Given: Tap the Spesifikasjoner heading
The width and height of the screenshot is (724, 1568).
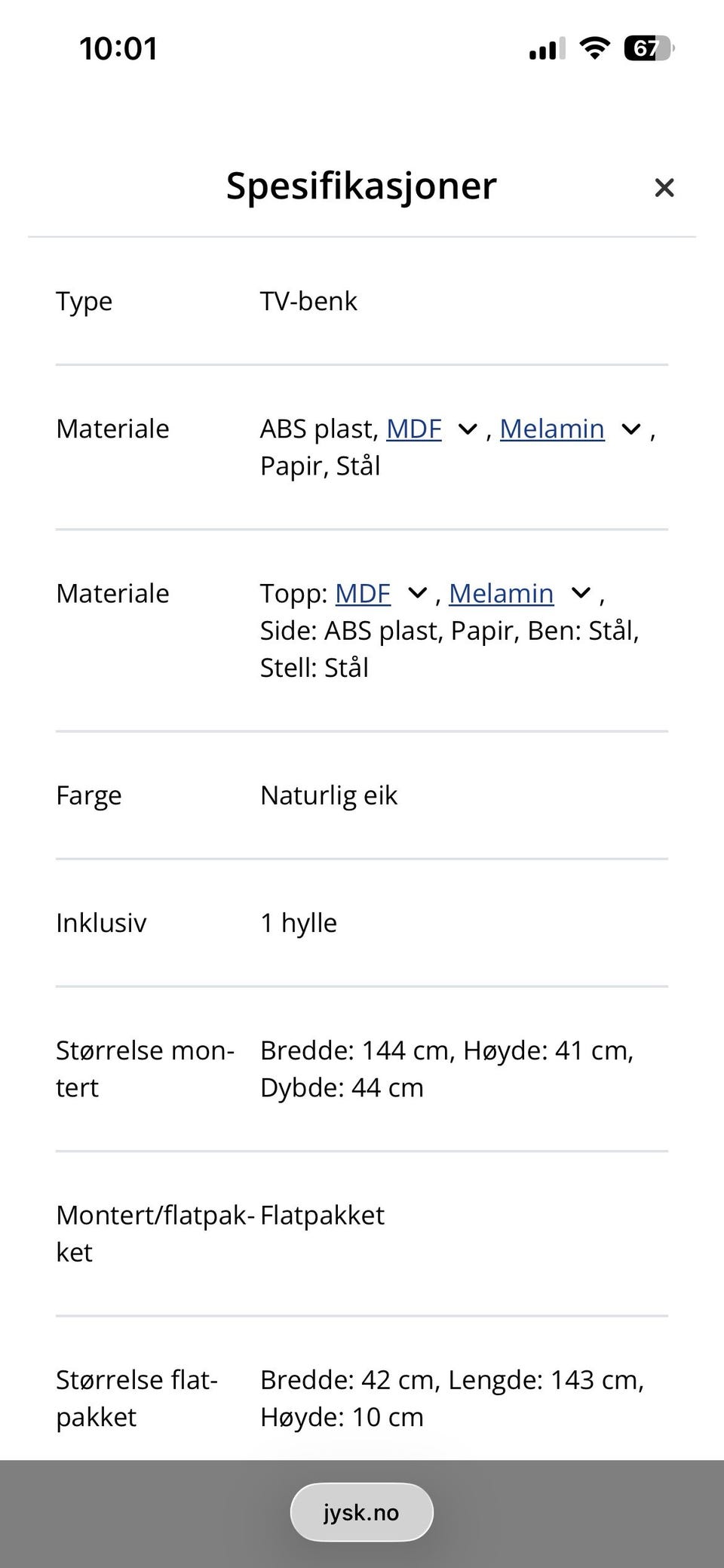Looking at the screenshot, I should point(361,186).
